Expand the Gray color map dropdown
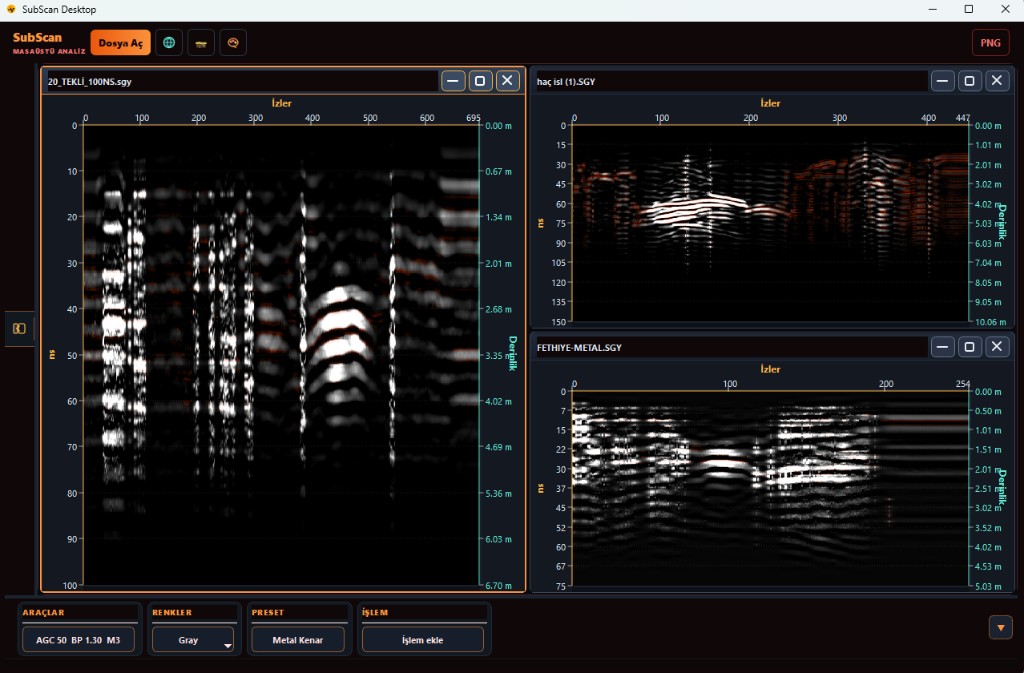 pyautogui.click(x=193, y=640)
